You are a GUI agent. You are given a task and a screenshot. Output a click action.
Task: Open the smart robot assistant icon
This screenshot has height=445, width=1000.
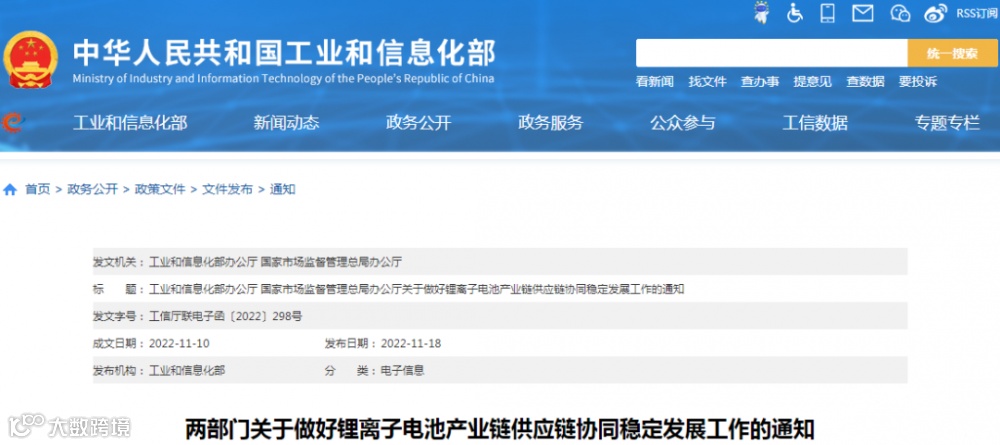(x=761, y=13)
